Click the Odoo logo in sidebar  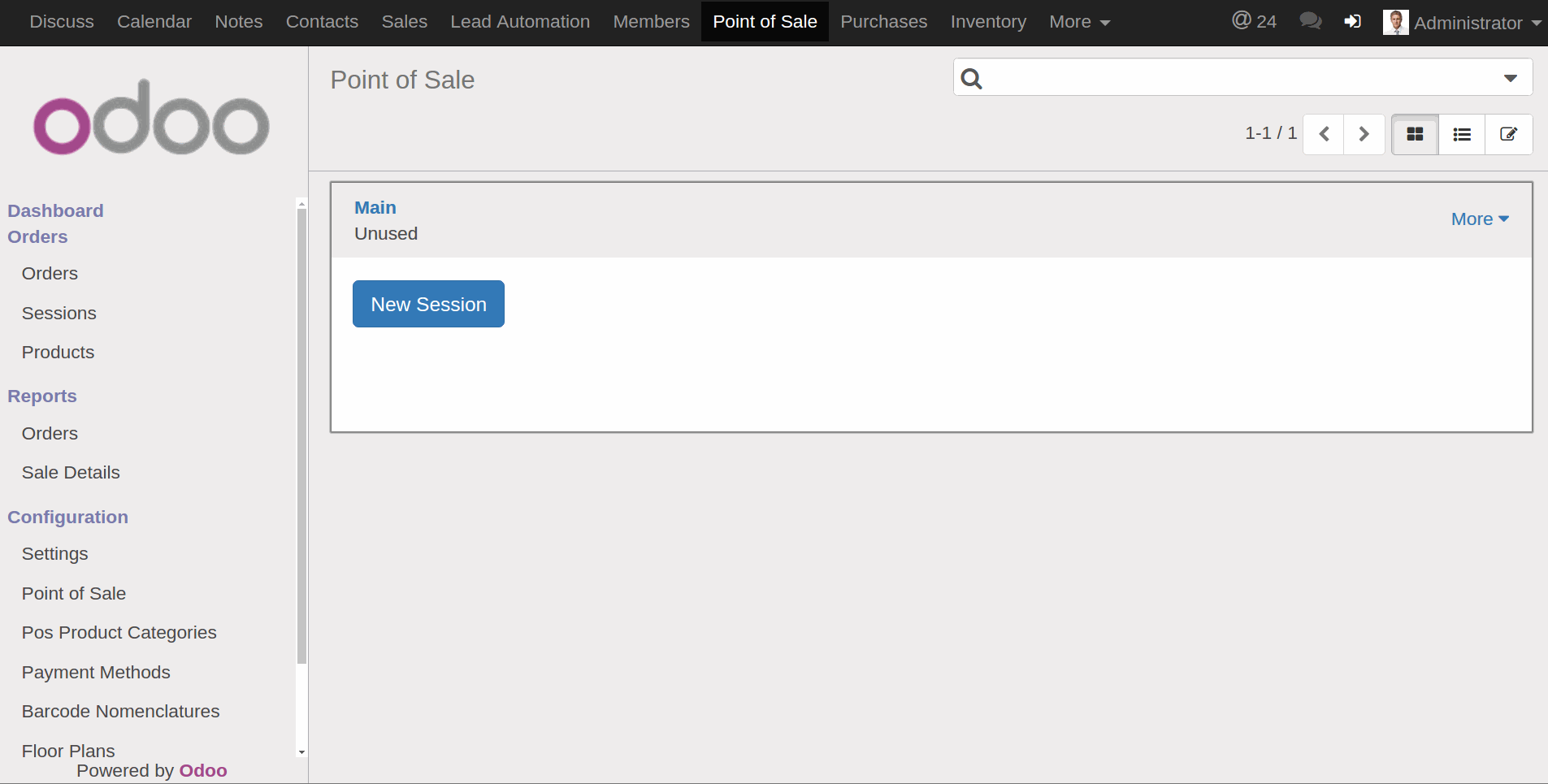click(x=151, y=118)
